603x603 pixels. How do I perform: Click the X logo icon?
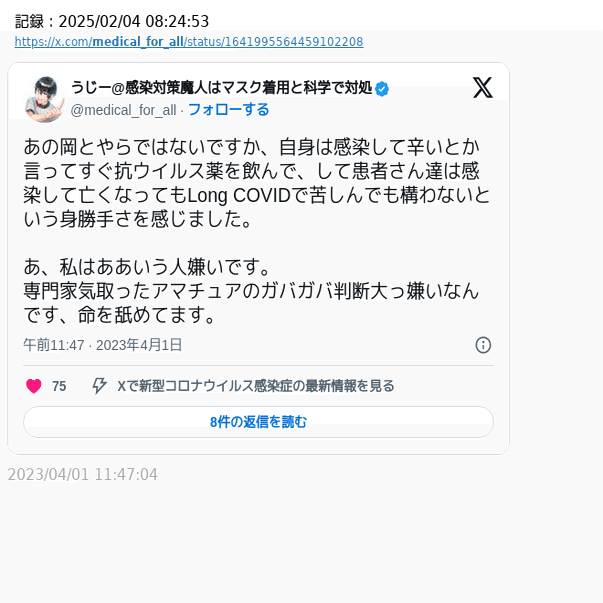pyautogui.click(x=483, y=87)
